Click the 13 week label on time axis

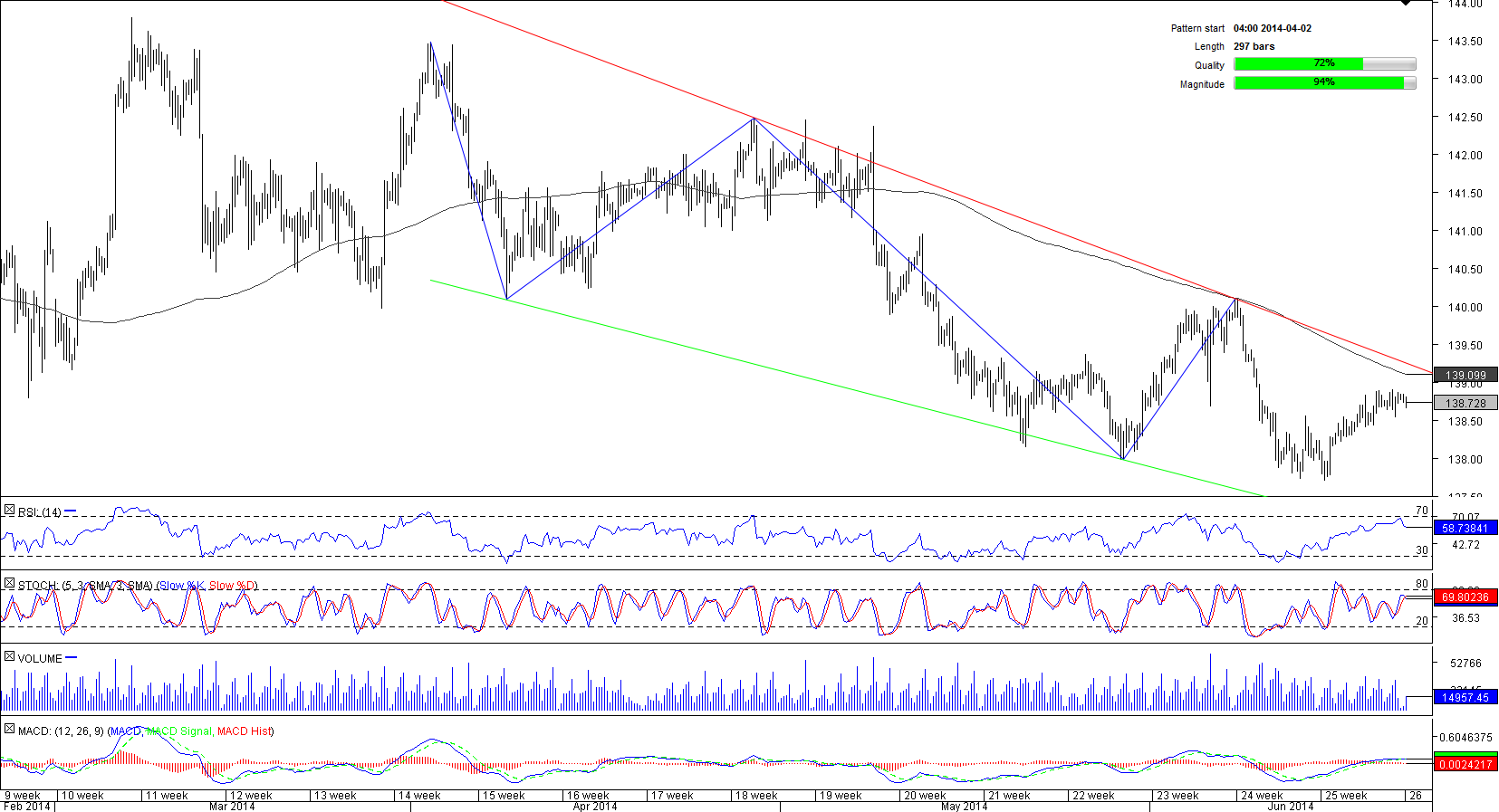(x=335, y=796)
